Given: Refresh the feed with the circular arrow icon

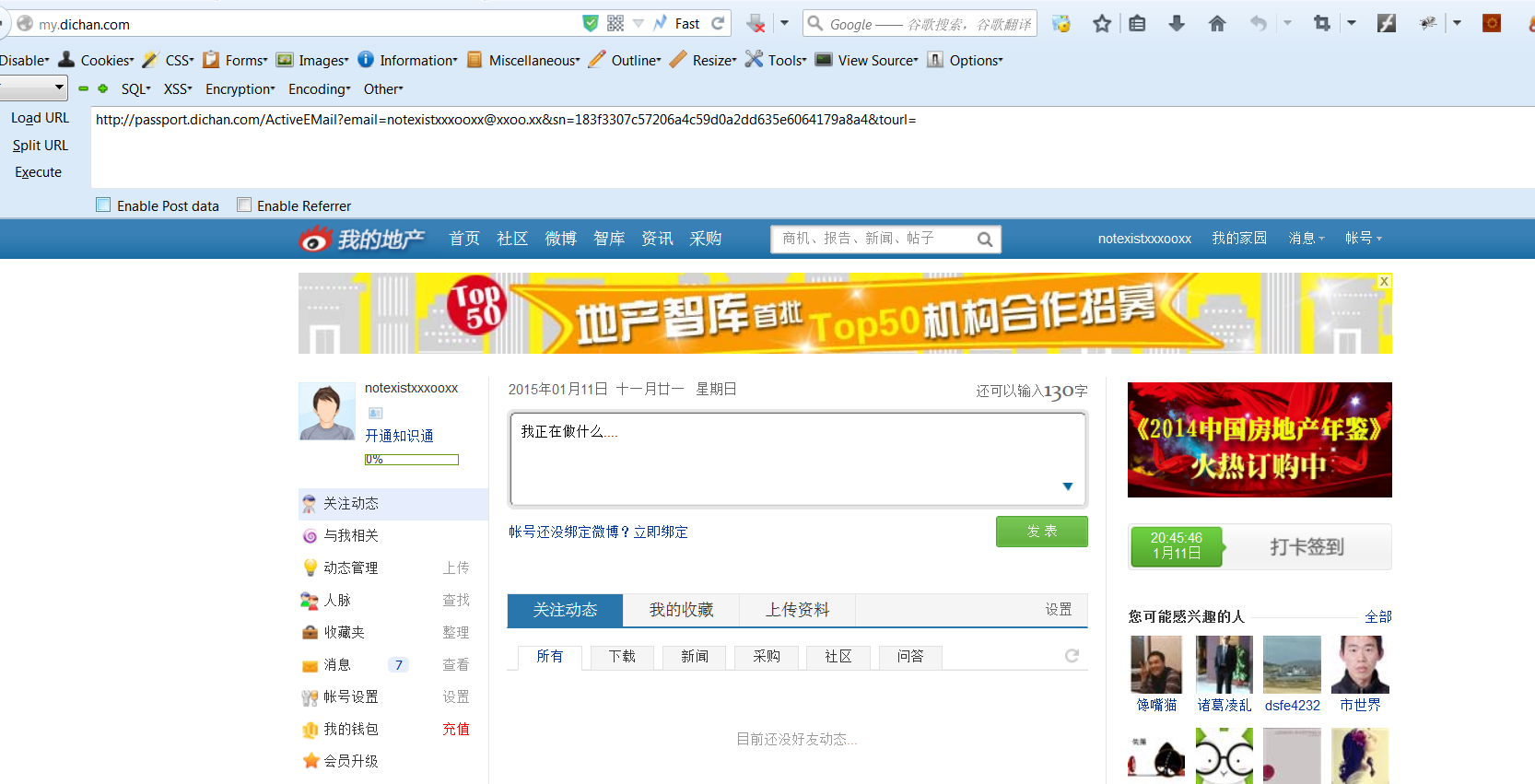Looking at the screenshot, I should [x=1072, y=656].
